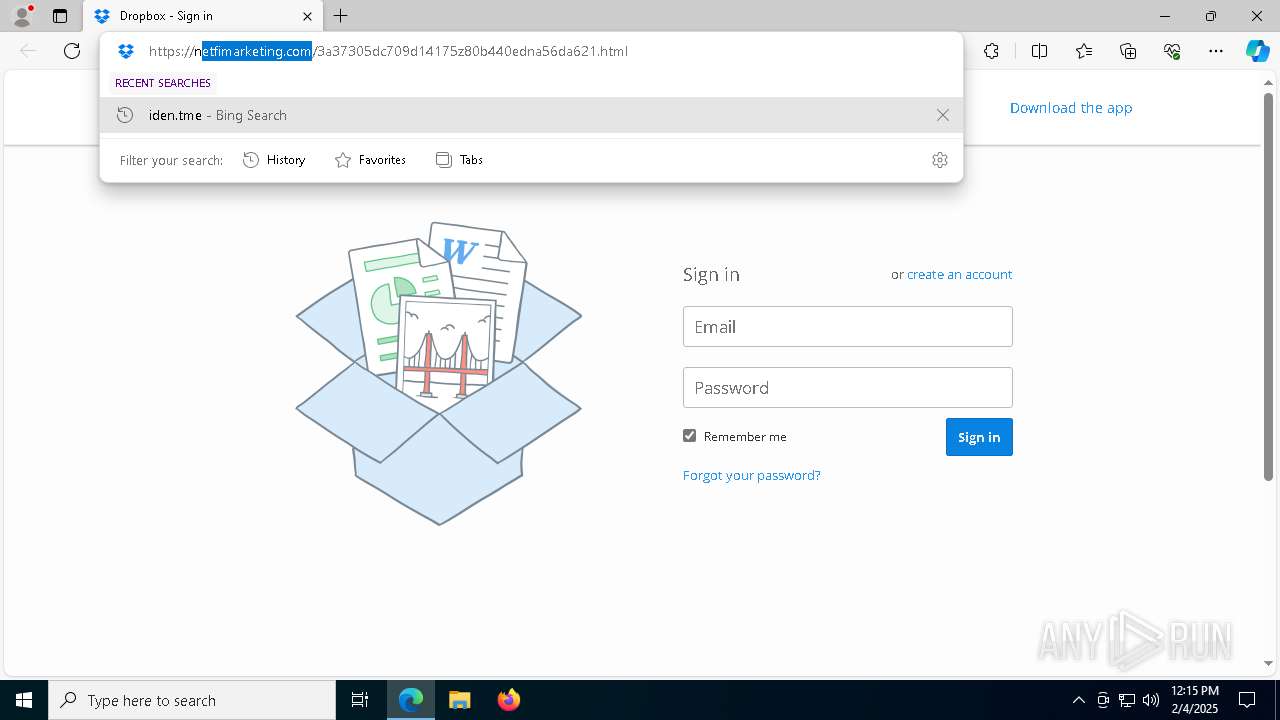Viewport: 1280px width, 720px height.
Task: Focus the Password input field
Action: point(848,388)
